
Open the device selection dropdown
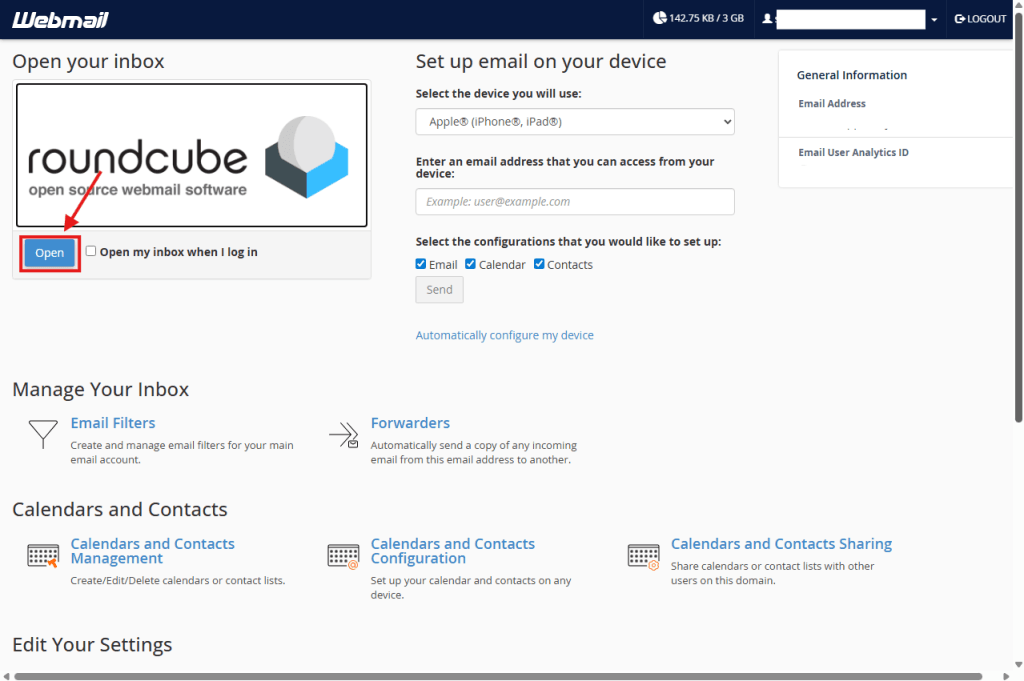[x=575, y=122]
